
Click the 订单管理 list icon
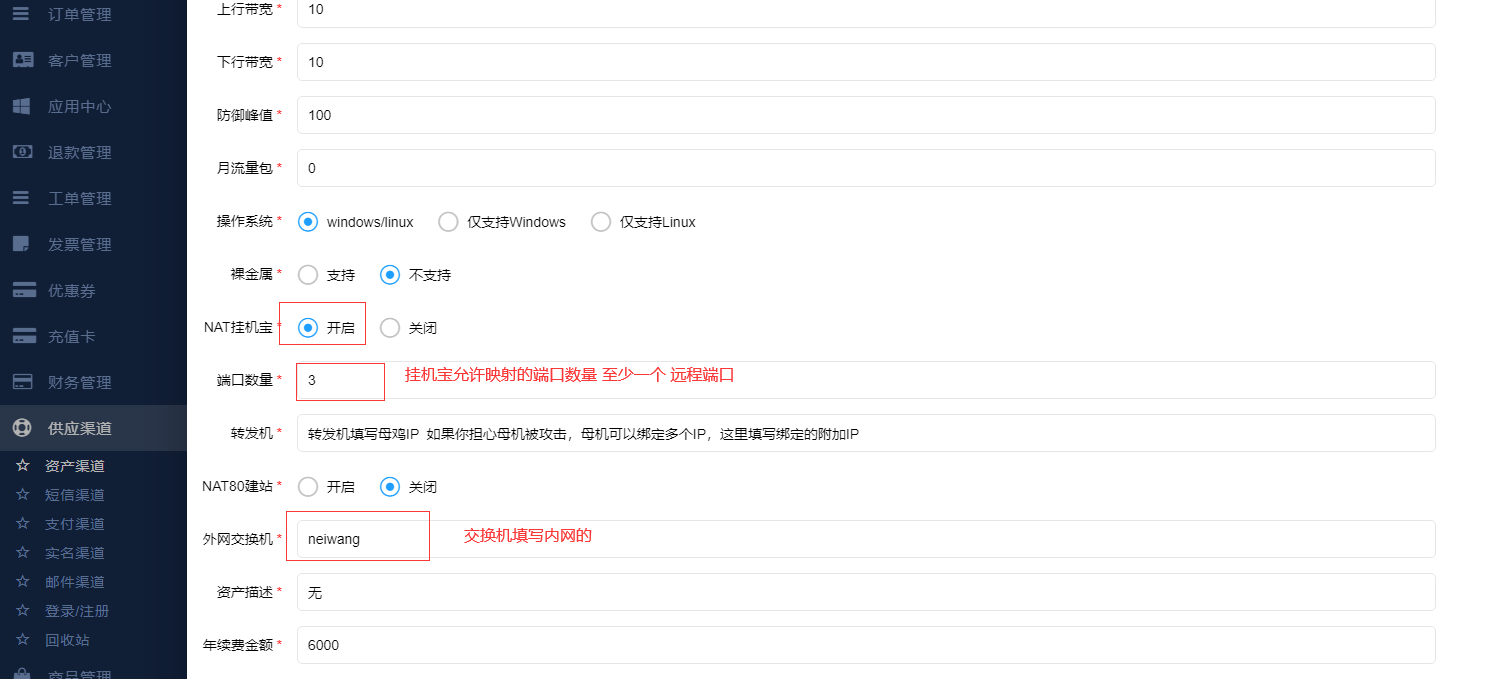click(x=21, y=14)
